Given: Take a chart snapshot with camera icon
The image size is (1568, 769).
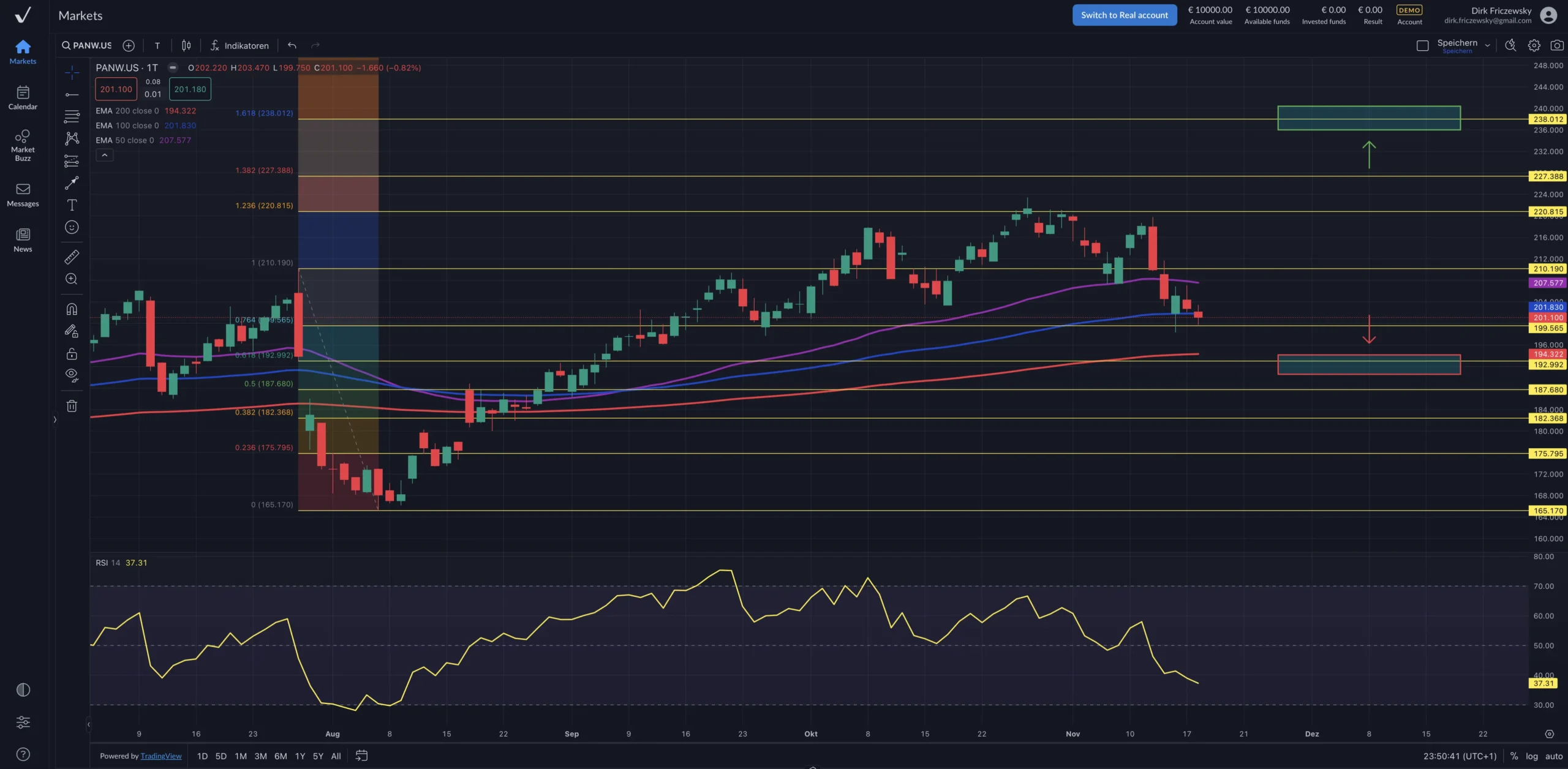Looking at the screenshot, I should [1556, 45].
